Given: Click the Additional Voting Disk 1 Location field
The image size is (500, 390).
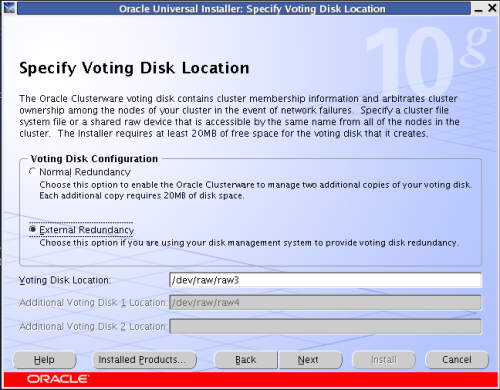Looking at the screenshot, I should (x=325, y=303).
